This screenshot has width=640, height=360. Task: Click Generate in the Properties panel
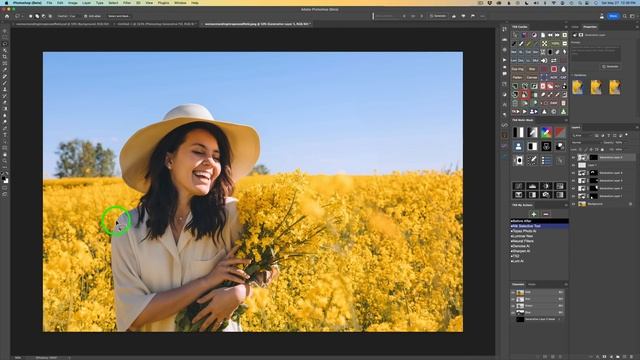point(611,67)
